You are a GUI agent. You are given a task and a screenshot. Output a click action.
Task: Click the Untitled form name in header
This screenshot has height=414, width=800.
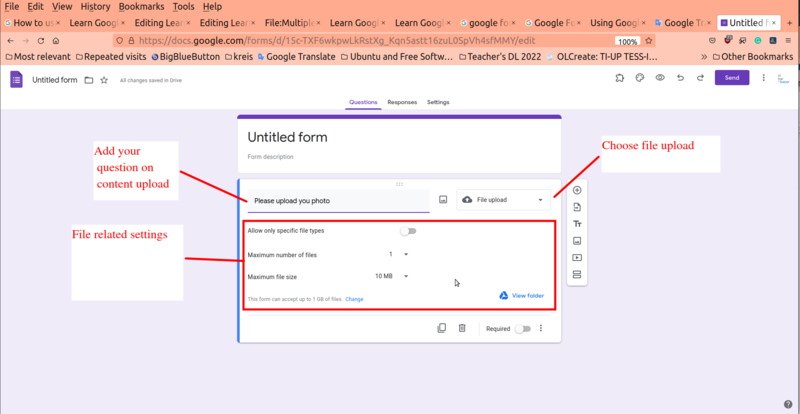pyautogui.click(x=55, y=80)
